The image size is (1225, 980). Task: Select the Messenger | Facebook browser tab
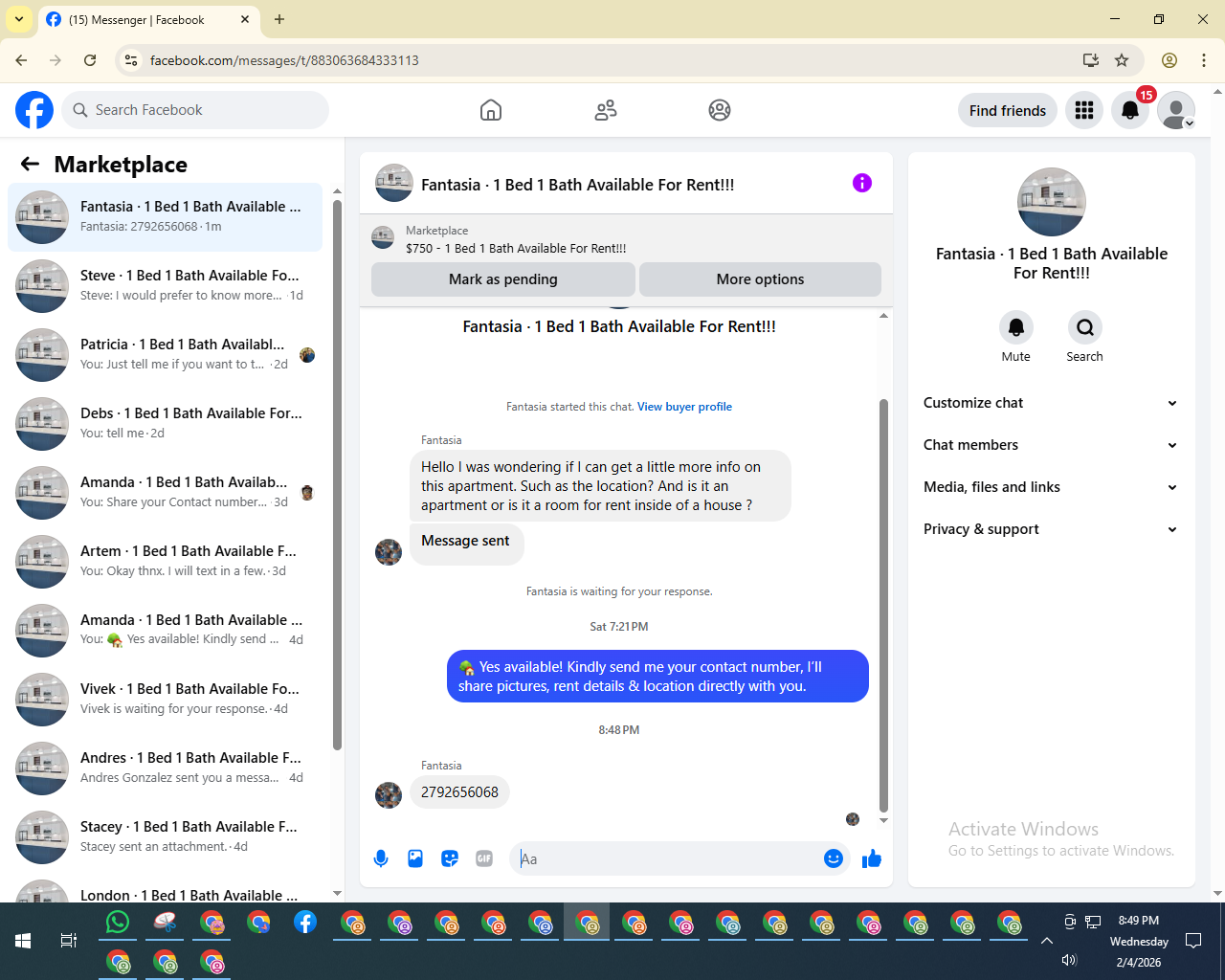click(x=148, y=19)
